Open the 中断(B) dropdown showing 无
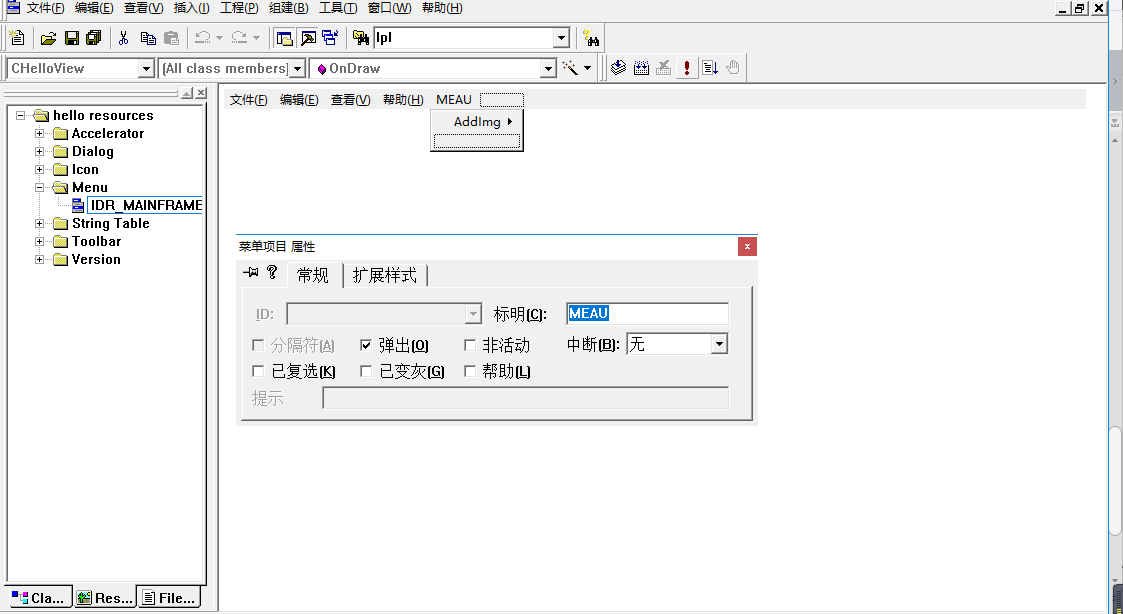The height and width of the screenshot is (614, 1123). [x=717, y=344]
